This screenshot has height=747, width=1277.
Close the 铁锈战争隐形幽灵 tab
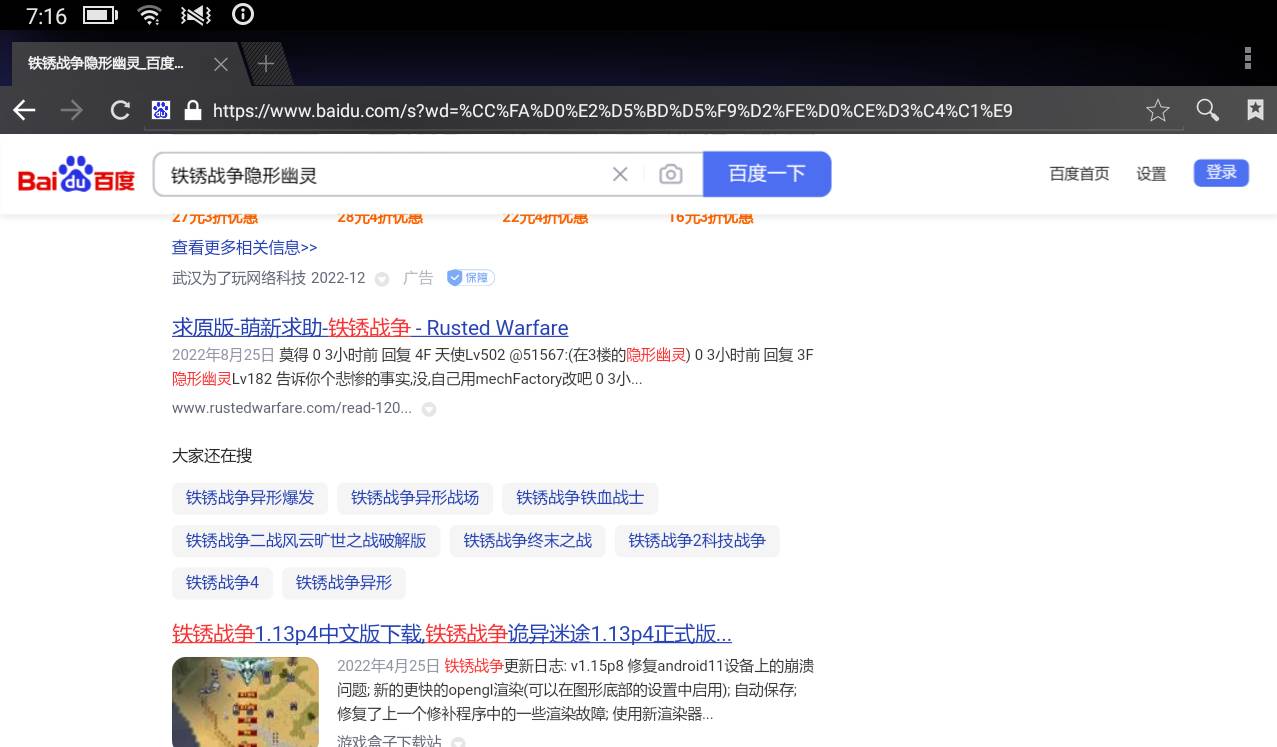pyautogui.click(x=221, y=64)
